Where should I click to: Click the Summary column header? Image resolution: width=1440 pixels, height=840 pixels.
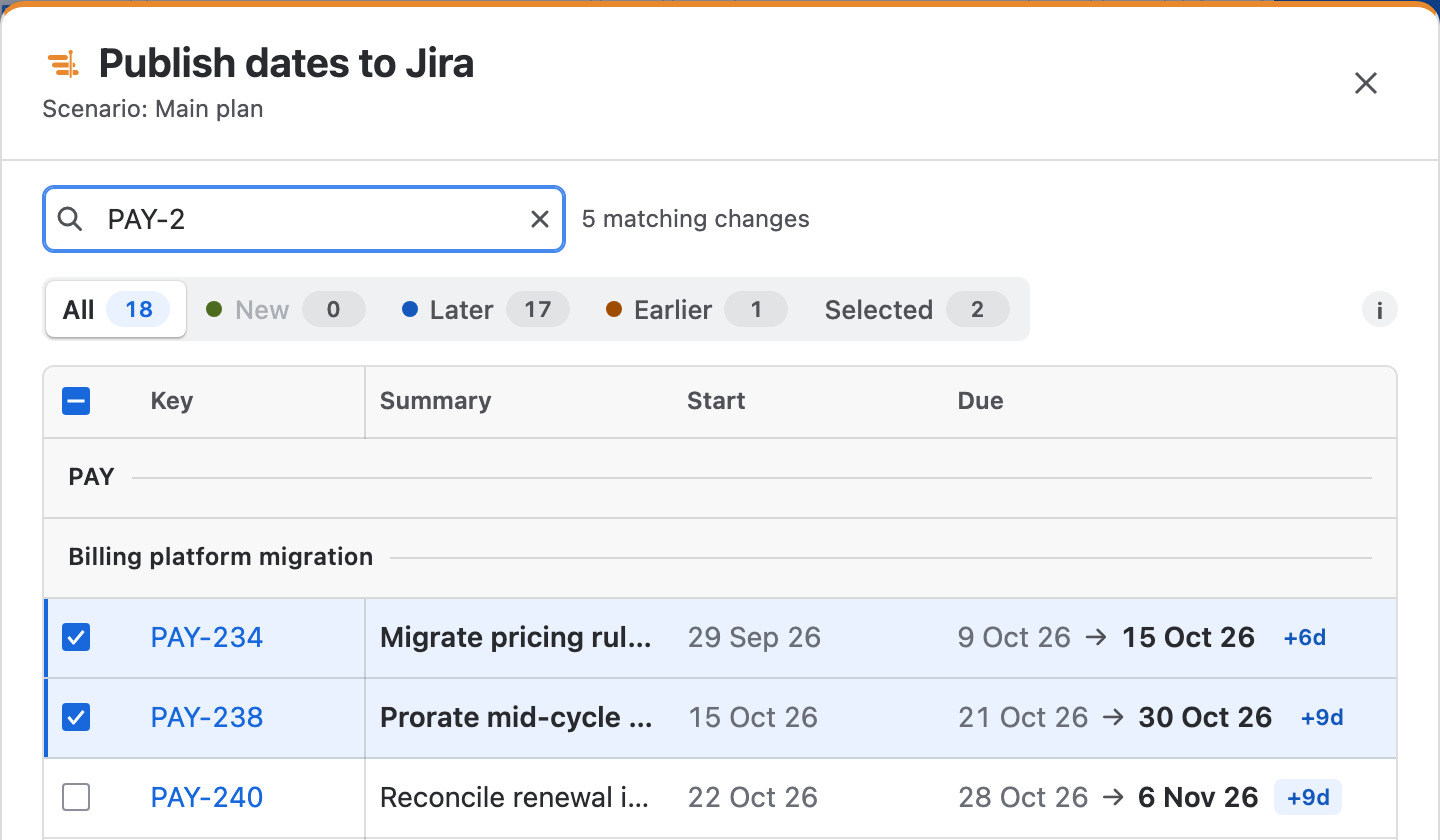click(x=435, y=401)
